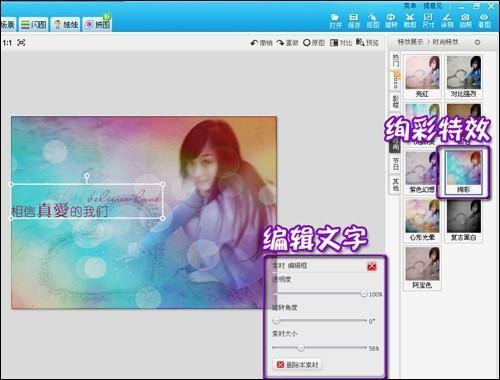Select the 影楼 effects category tab

[x=395, y=101]
